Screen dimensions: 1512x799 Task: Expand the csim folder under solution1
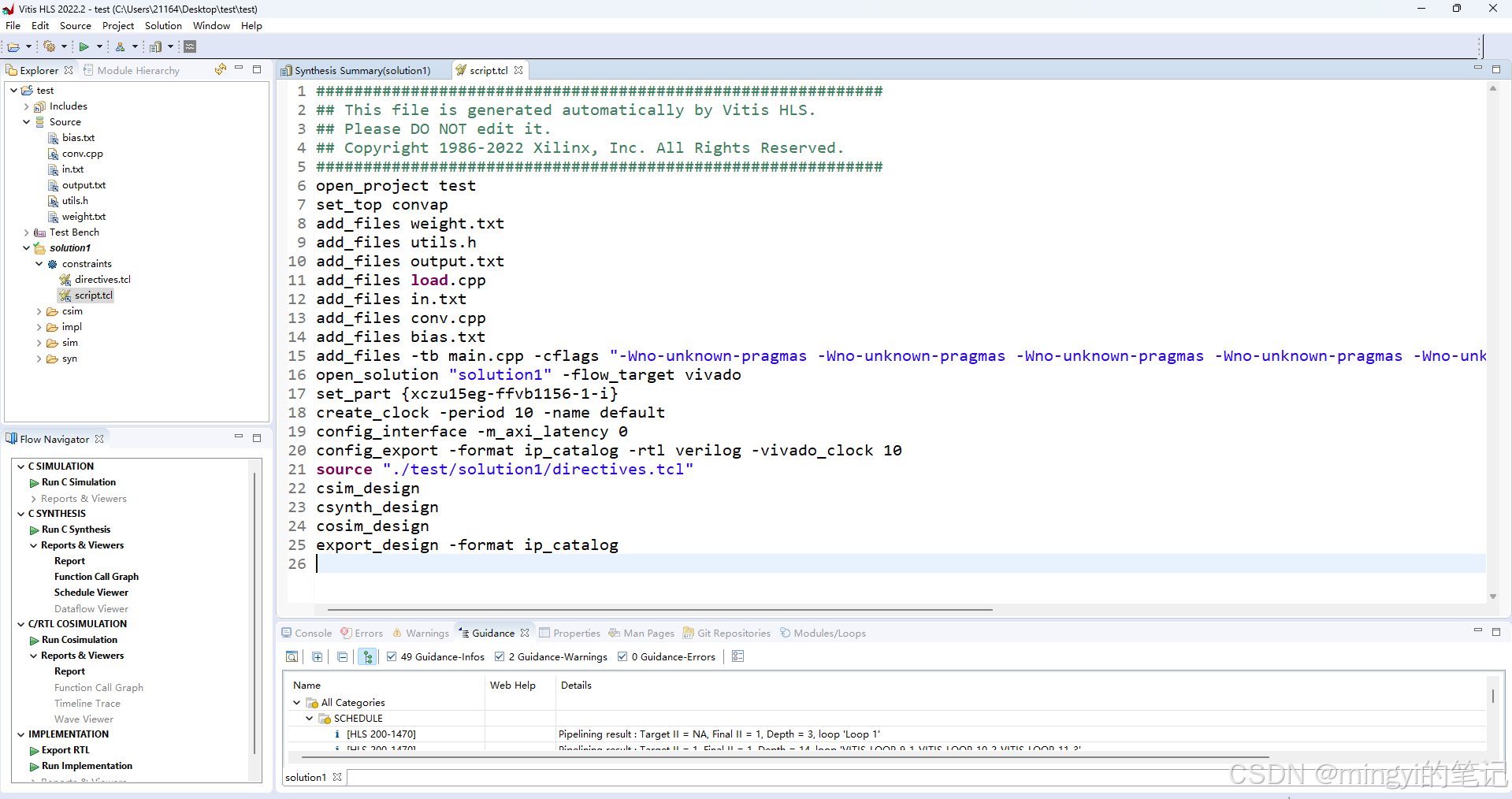39,310
